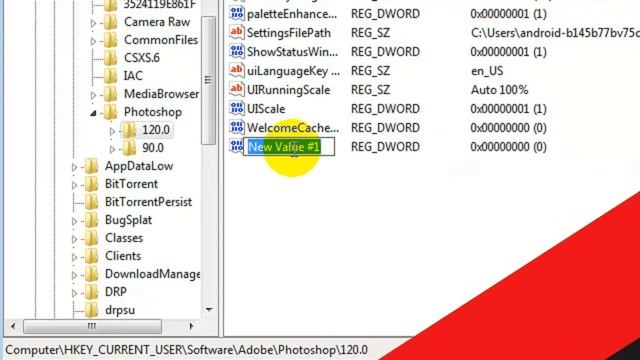Click the tree horizontal scrollbar thumb
This screenshot has width=640, height=360.
pyautogui.click(x=92, y=326)
